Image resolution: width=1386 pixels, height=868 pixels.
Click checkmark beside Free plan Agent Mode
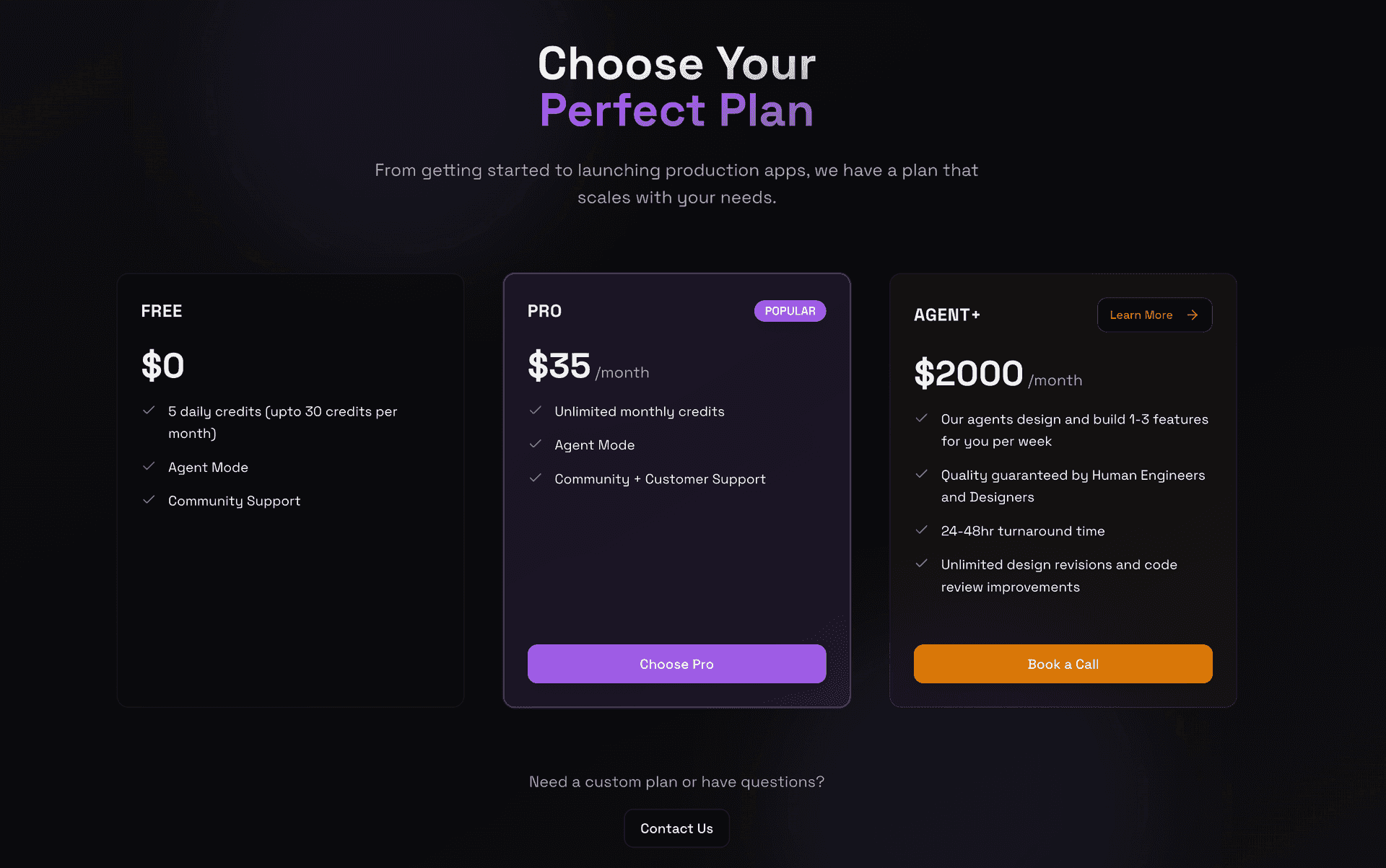(149, 467)
